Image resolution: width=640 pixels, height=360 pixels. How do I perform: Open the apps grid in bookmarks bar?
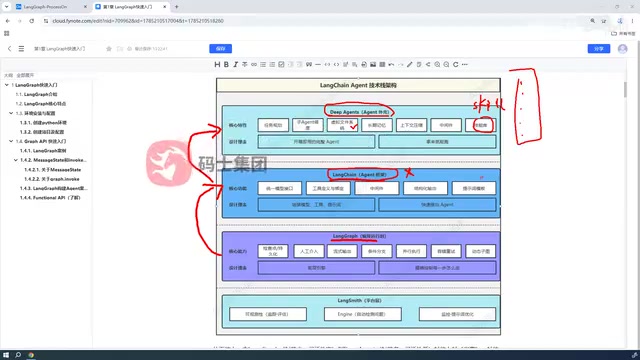[x=7, y=33]
